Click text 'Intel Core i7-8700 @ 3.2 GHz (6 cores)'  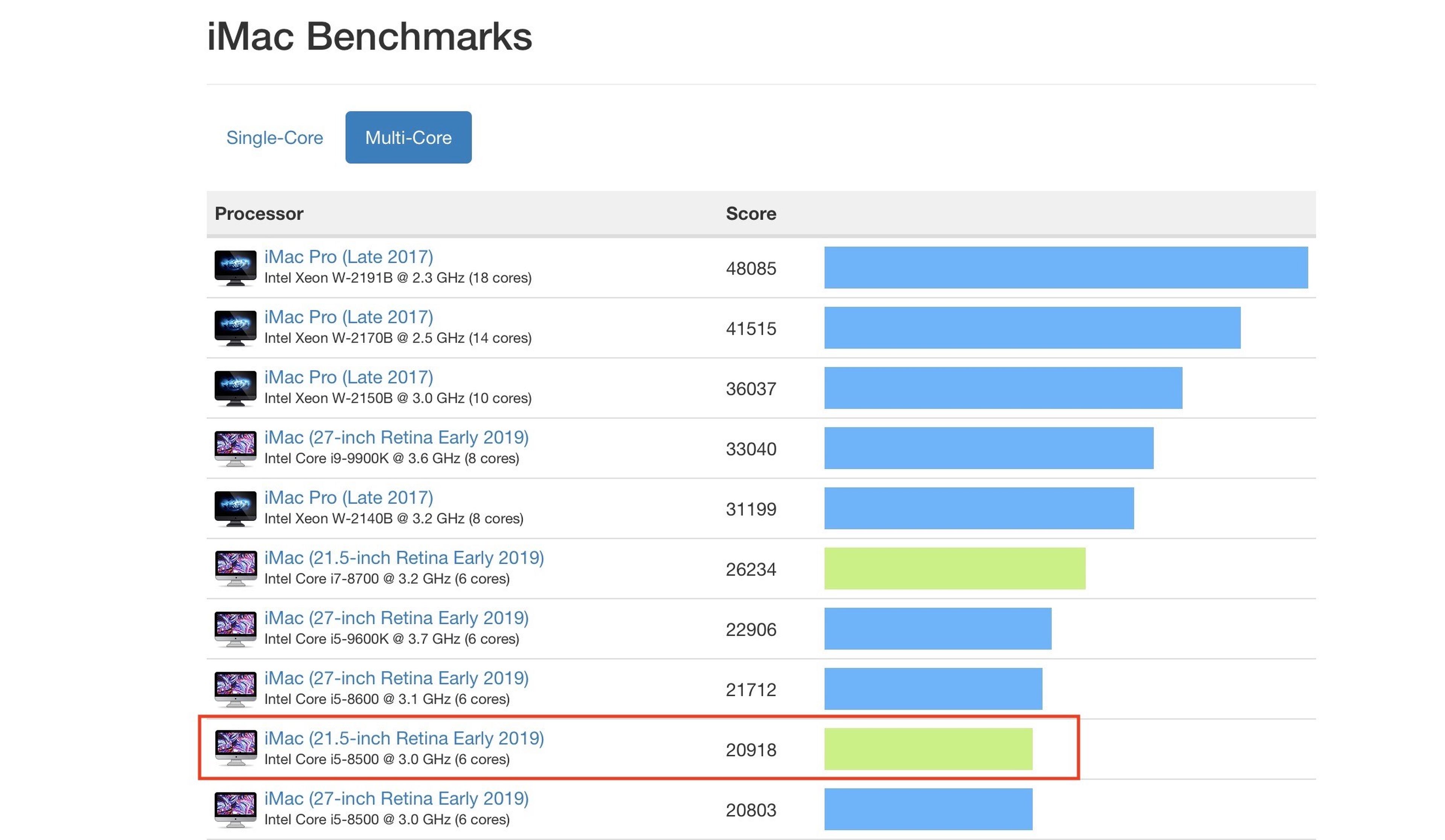387,579
